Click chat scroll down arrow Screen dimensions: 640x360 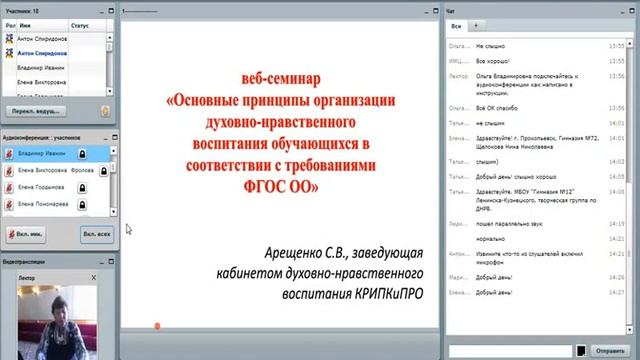click(x=629, y=330)
